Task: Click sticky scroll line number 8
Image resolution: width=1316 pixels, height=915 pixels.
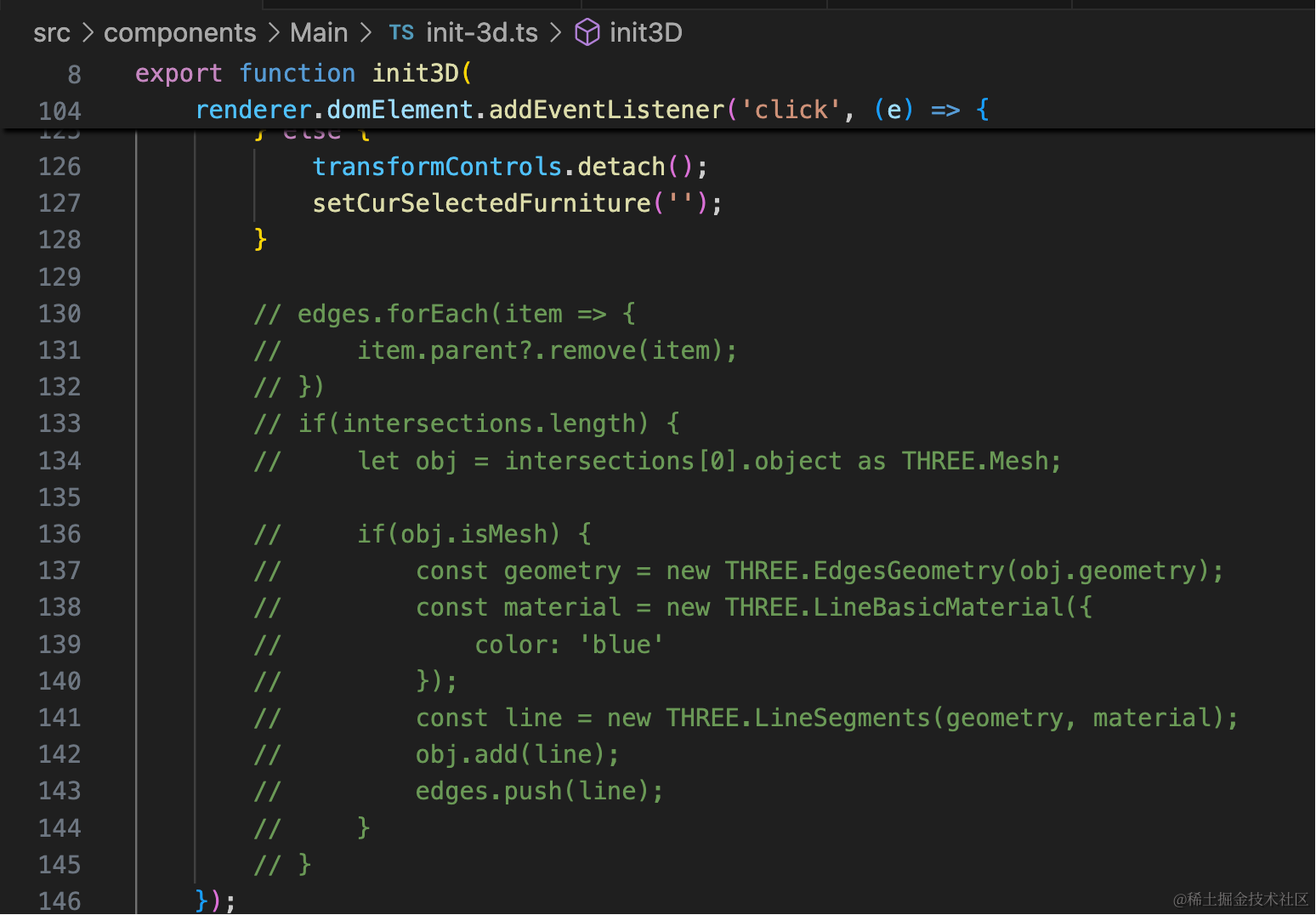Action: (74, 74)
